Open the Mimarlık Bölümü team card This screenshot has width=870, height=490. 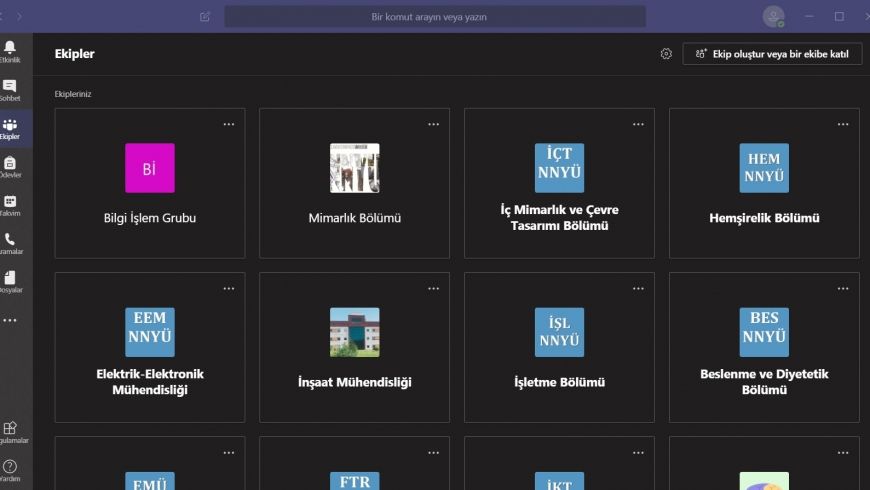click(354, 184)
